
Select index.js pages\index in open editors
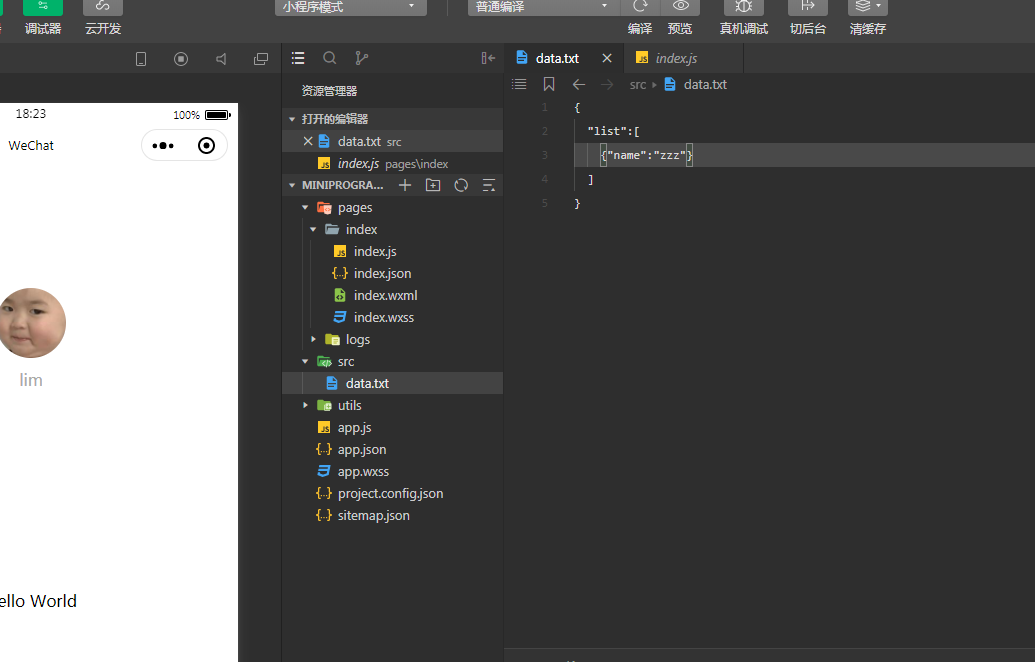coord(392,164)
